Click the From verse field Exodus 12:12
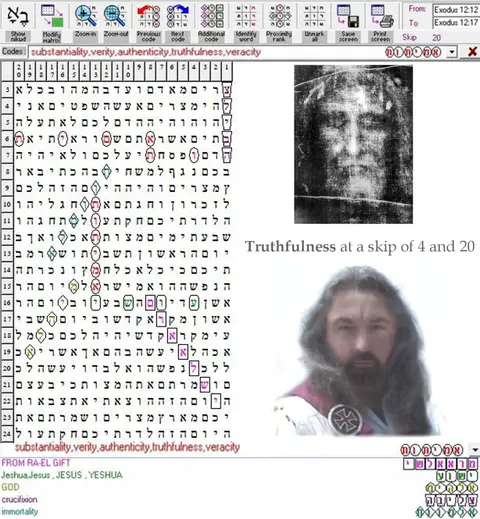The width and height of the screenshot is (480, 519). click(456, 10)
